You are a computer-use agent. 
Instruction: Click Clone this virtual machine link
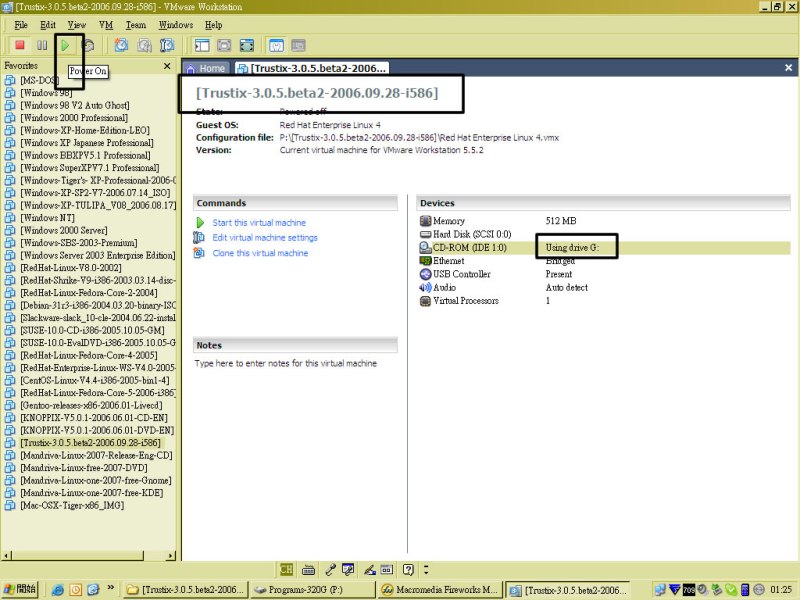click(x=260, y=253)
